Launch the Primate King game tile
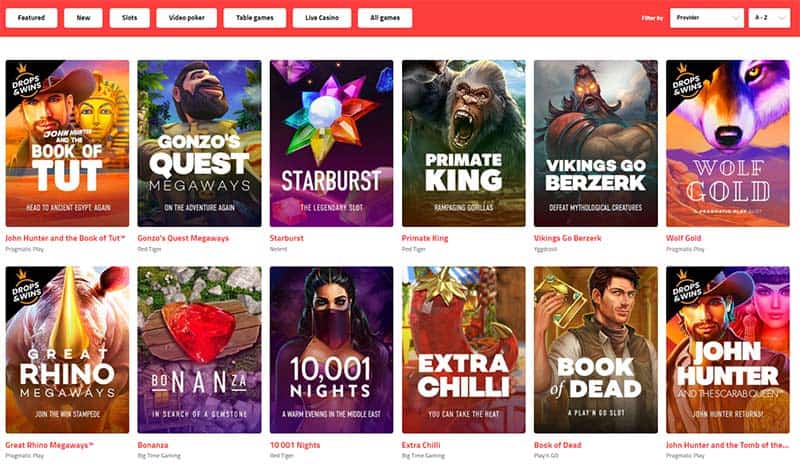This screenshot has height=476, width=800. (464, 143)
